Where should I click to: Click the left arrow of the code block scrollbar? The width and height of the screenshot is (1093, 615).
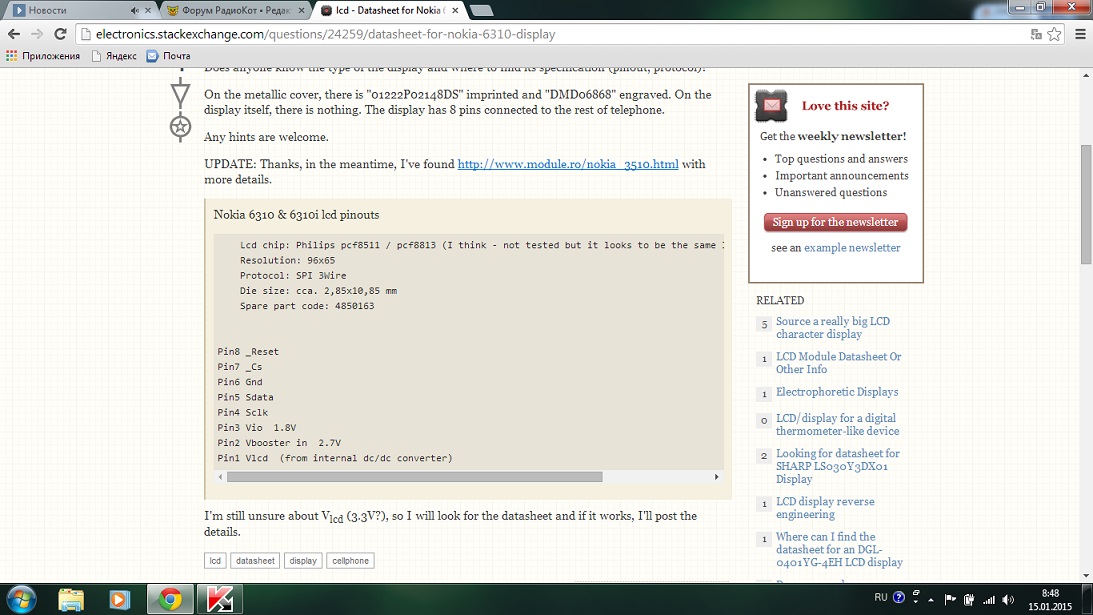tap(220, 477)
